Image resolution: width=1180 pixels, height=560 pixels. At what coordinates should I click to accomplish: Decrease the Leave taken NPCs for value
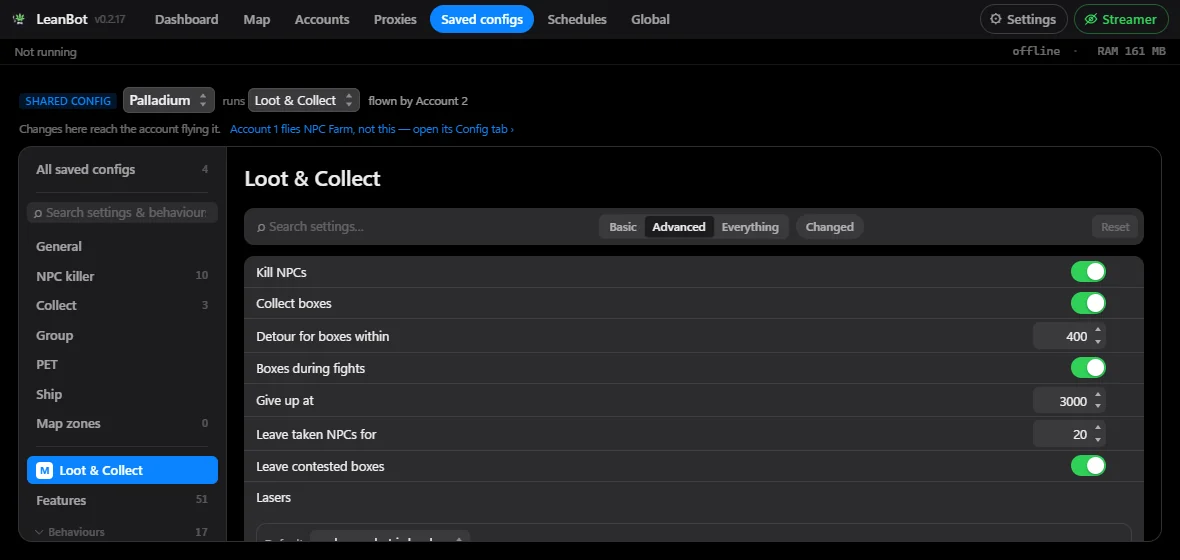tap(1098, 440)
